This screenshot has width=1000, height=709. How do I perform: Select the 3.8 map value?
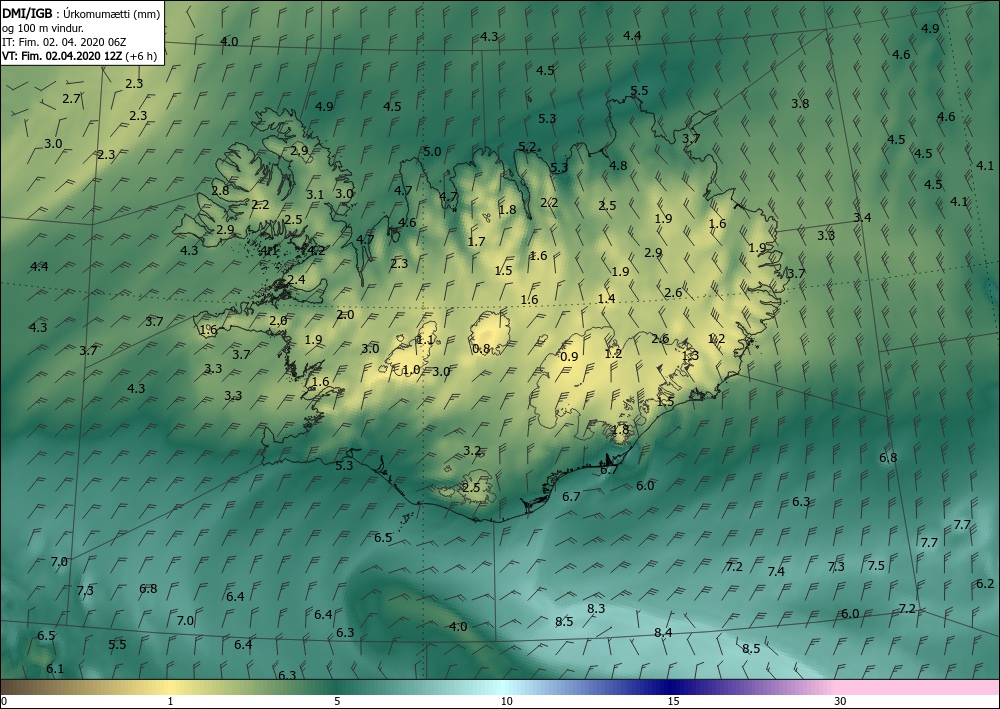tap(800, 103)
